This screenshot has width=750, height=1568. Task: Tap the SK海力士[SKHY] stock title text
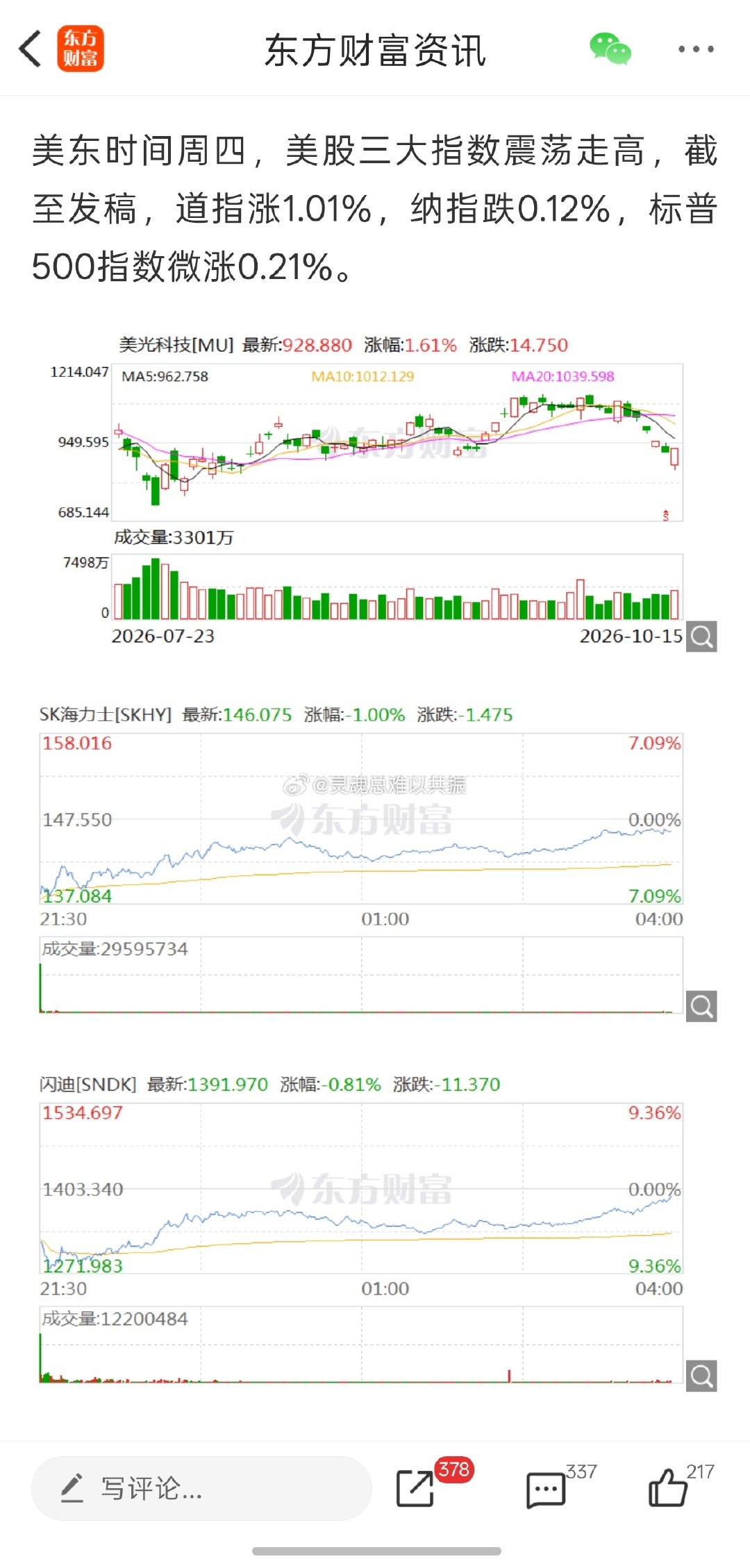coord(106,714)
